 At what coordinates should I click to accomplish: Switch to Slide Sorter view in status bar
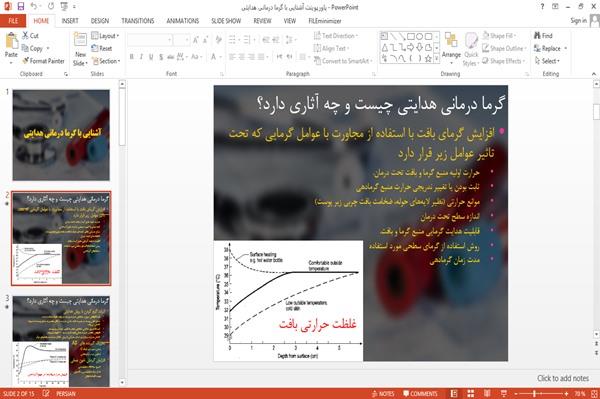(471, 393)
